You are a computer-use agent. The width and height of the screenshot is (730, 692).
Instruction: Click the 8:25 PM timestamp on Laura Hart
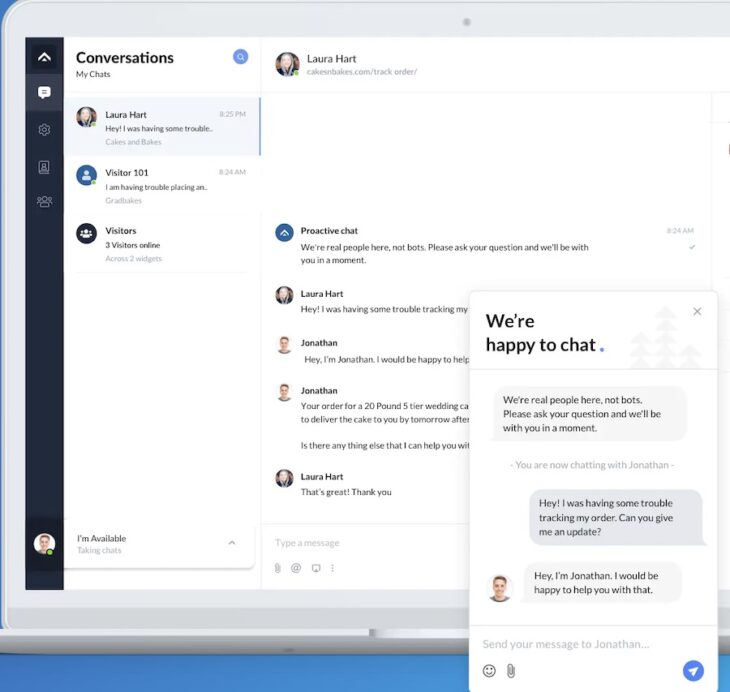point(232,114)
